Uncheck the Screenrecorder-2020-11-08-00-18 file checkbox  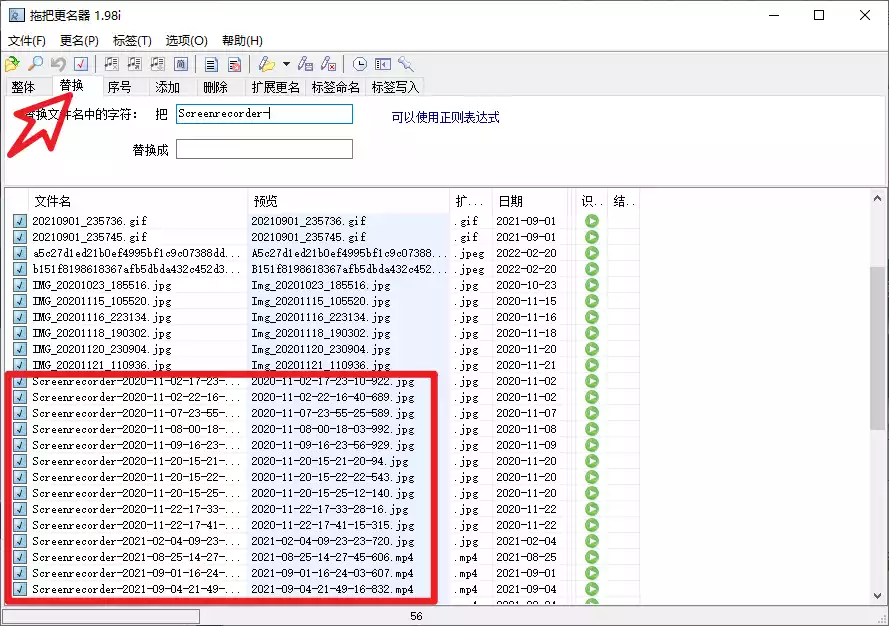20,429
